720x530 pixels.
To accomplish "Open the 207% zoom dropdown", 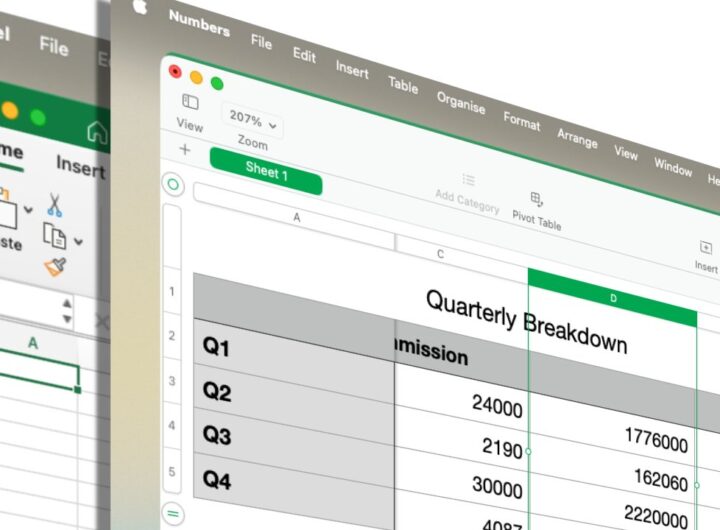I will coord(253,119).
